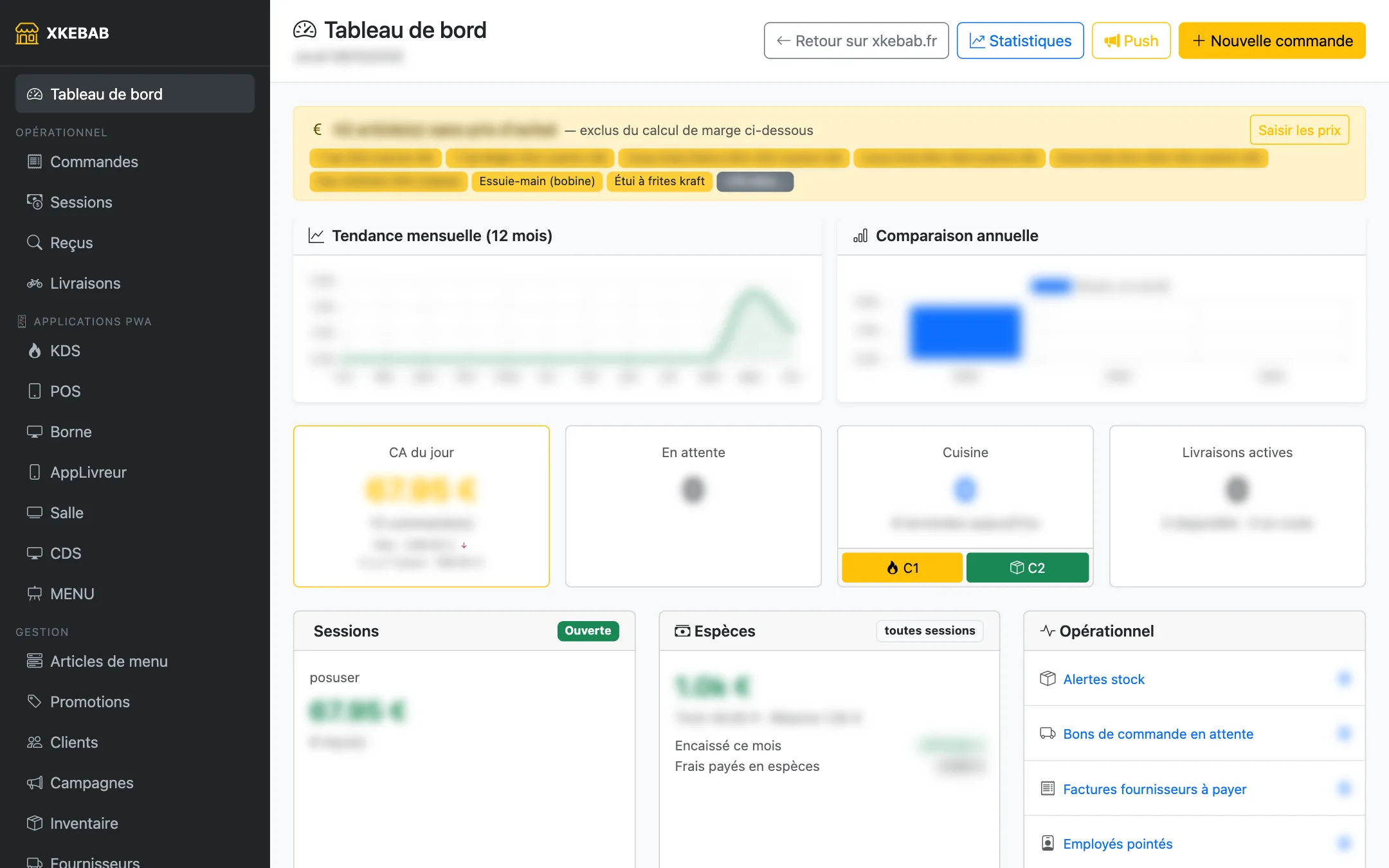The image size is (1389, 868).
Task: Click the Nouvelle commande button
Action: (1272, 41)
